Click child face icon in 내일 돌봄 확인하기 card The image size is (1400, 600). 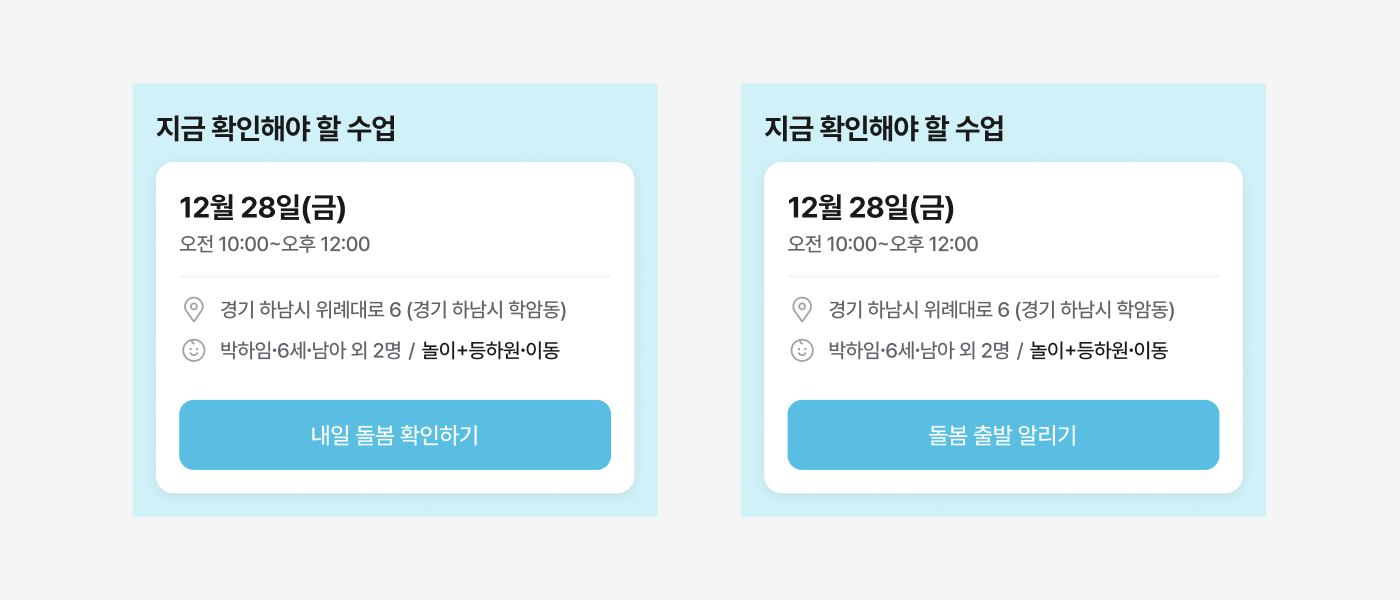click(x=194, y=350)
